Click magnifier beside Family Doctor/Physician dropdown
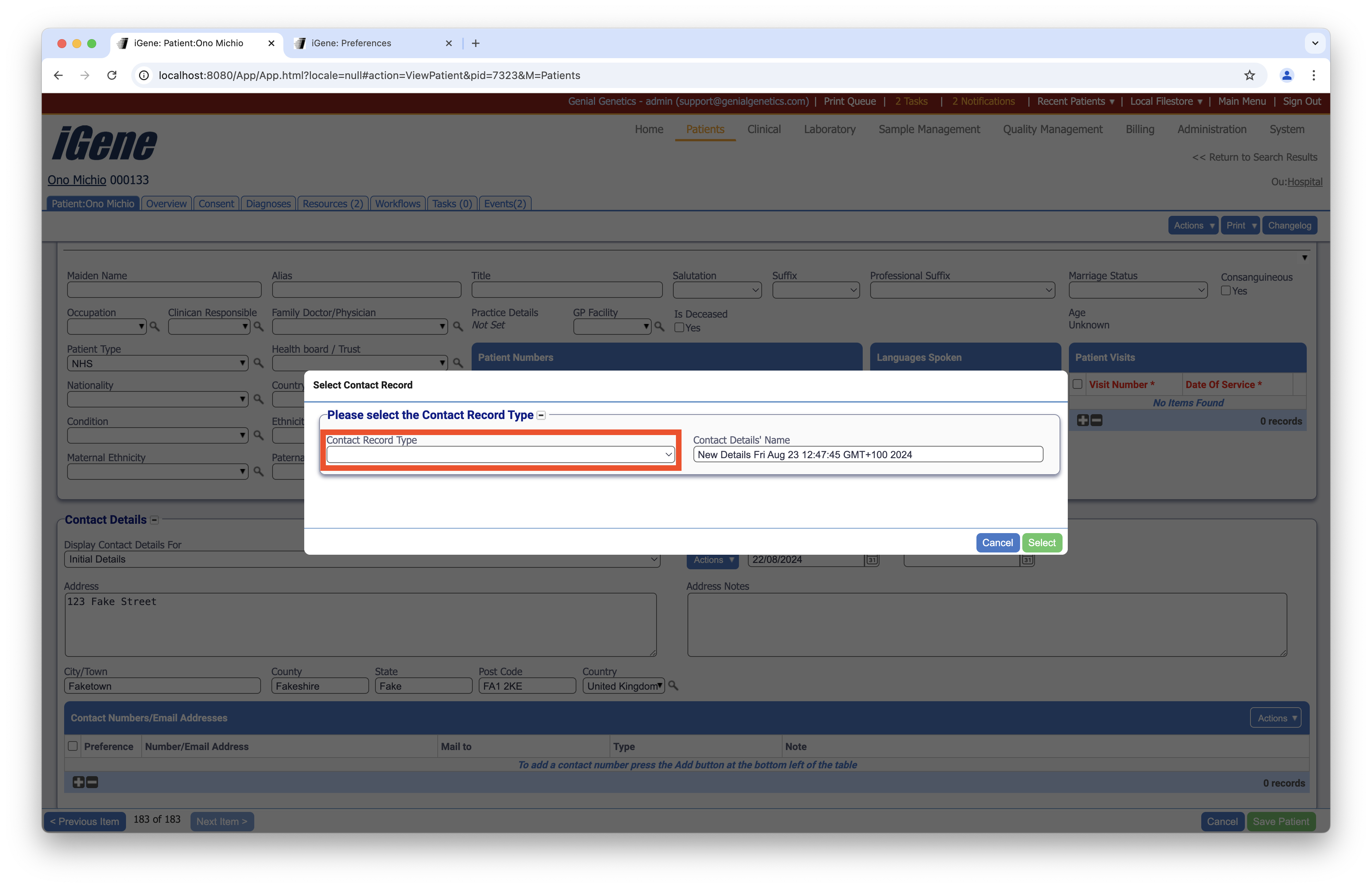1372x888 pixels. tap(458, 327)
